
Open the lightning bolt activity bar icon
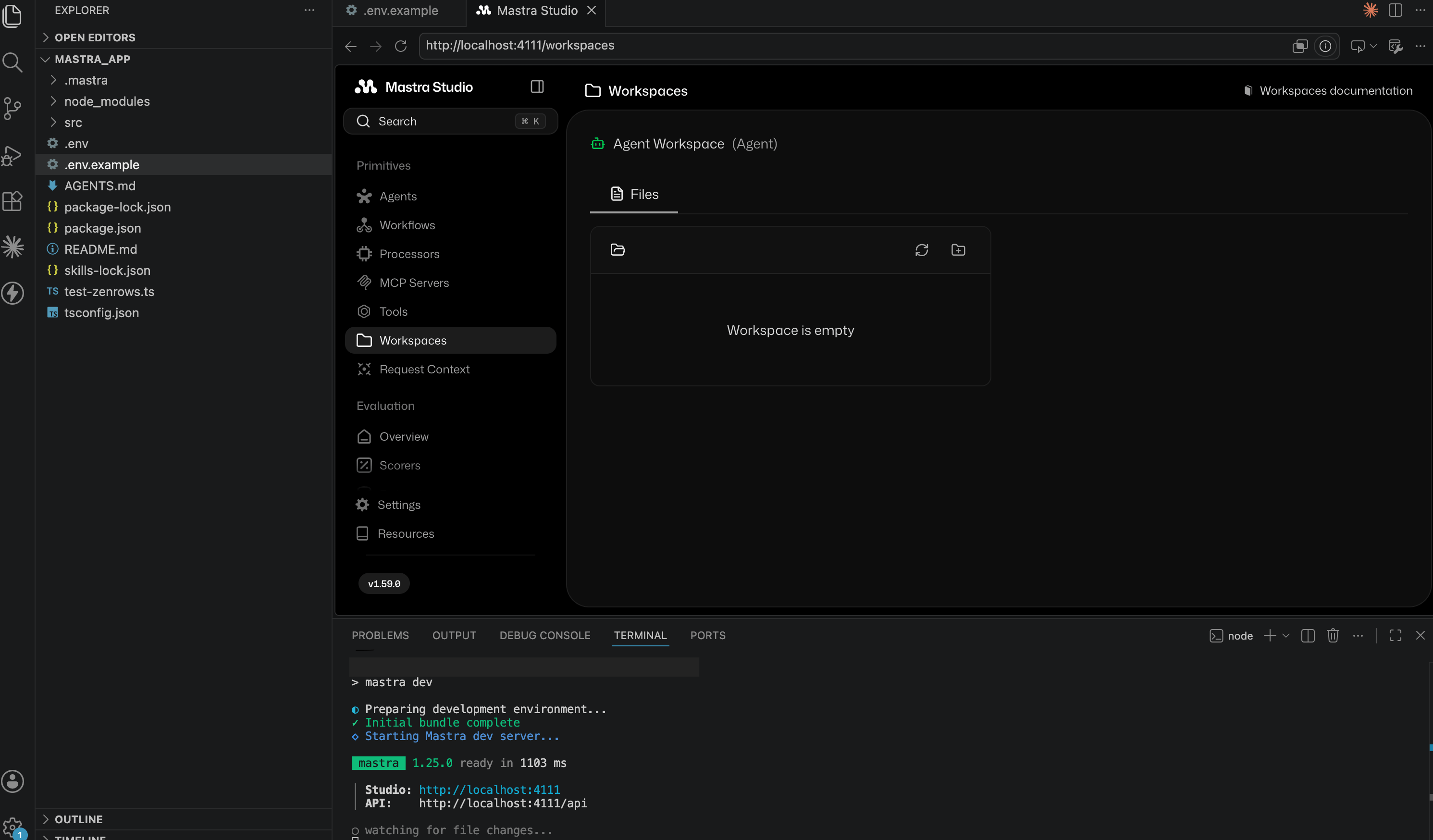pyautogui.click(x=12, y=293)
